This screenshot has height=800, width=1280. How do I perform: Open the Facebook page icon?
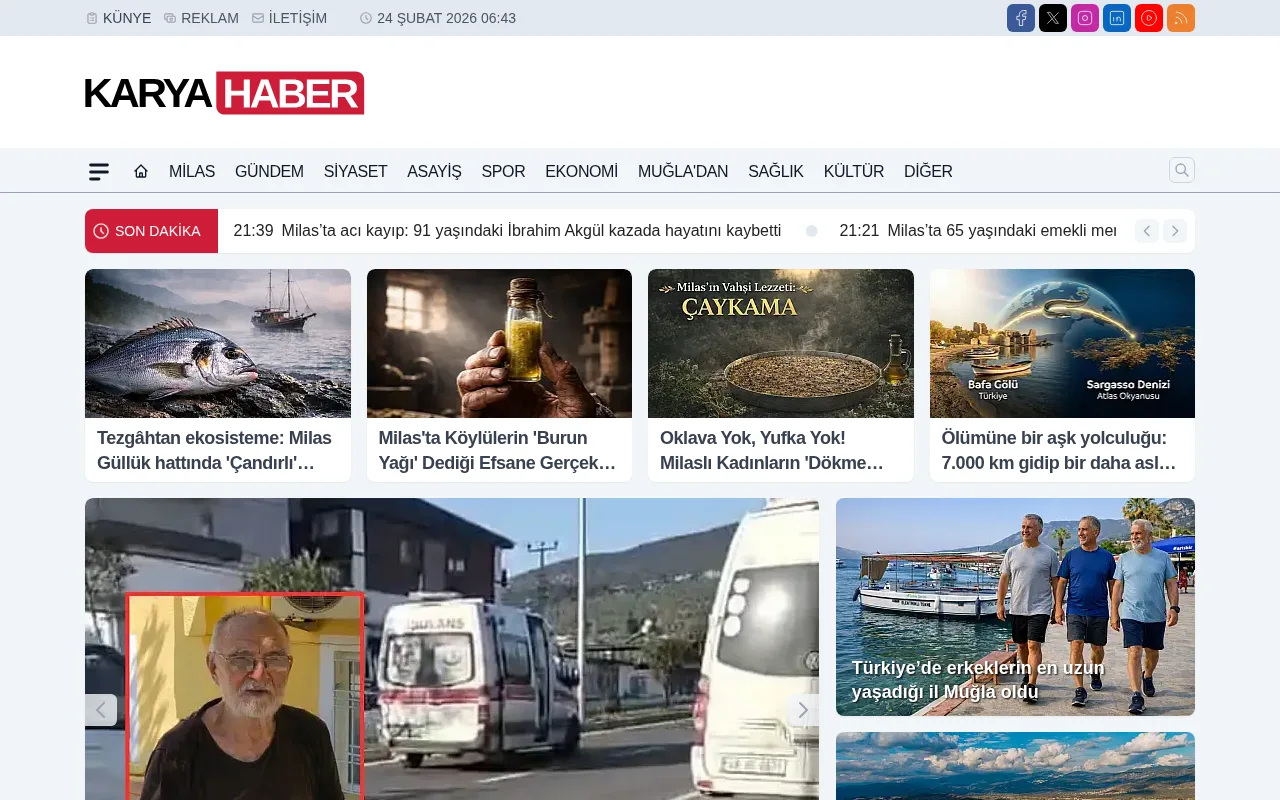coord(1020,18)
